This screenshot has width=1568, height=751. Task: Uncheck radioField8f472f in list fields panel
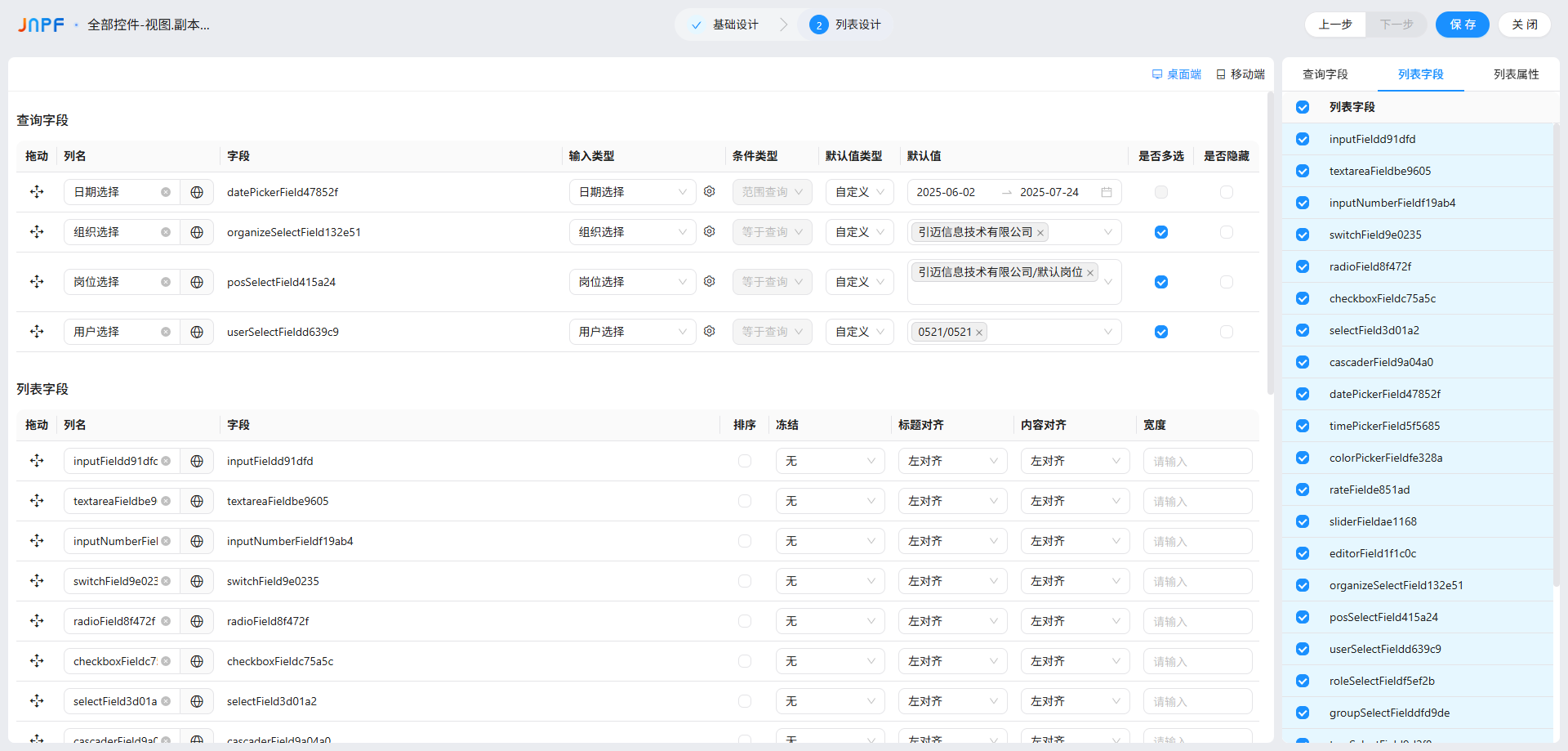1303,266
